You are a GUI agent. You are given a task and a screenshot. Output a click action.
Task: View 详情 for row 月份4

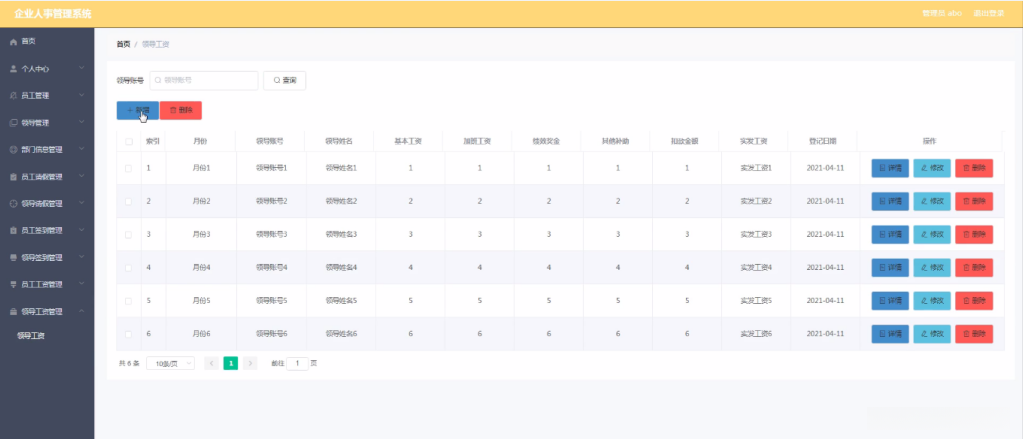coord(890,267)
